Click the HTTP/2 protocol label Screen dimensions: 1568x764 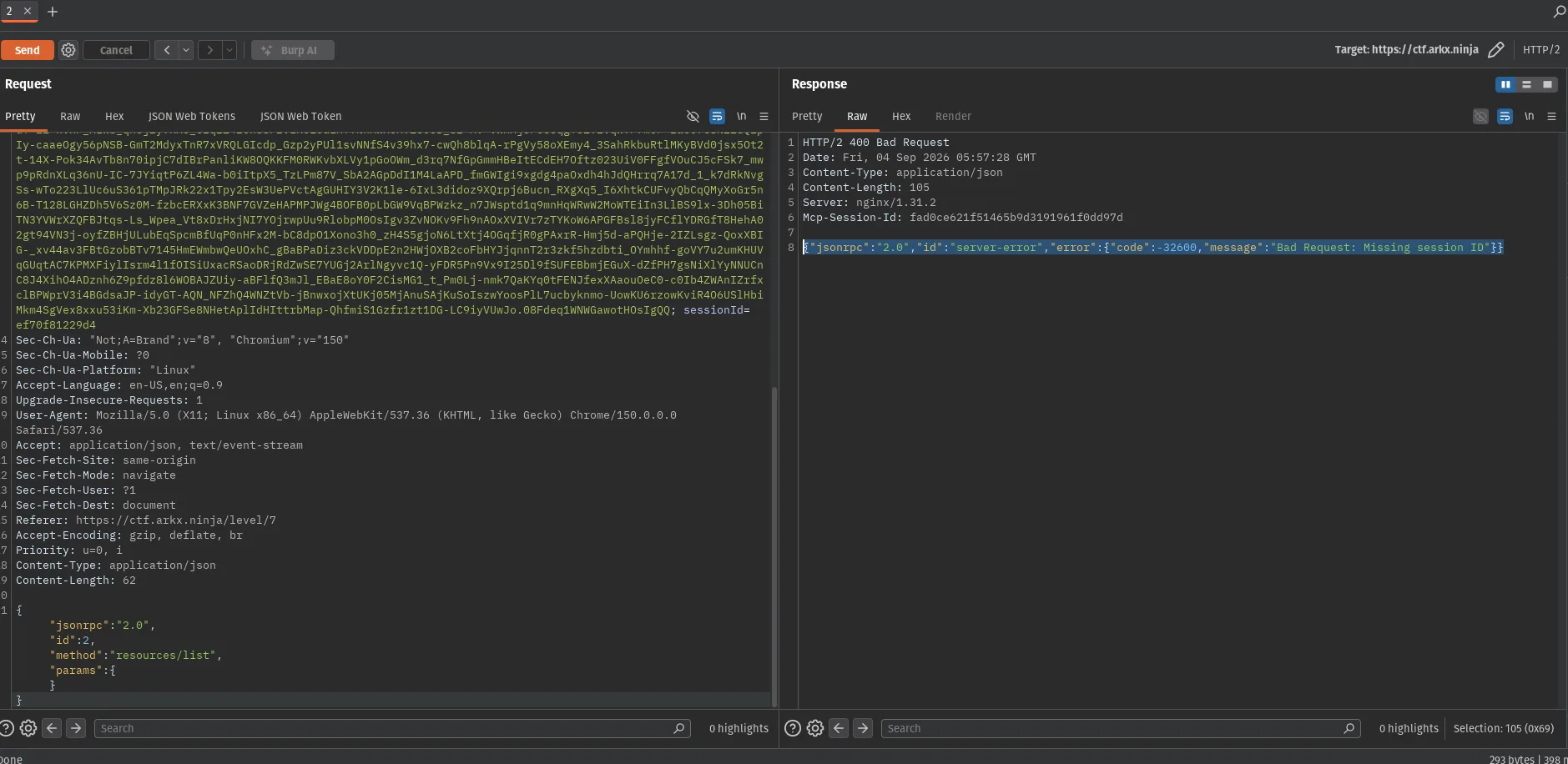[1541, 50]
